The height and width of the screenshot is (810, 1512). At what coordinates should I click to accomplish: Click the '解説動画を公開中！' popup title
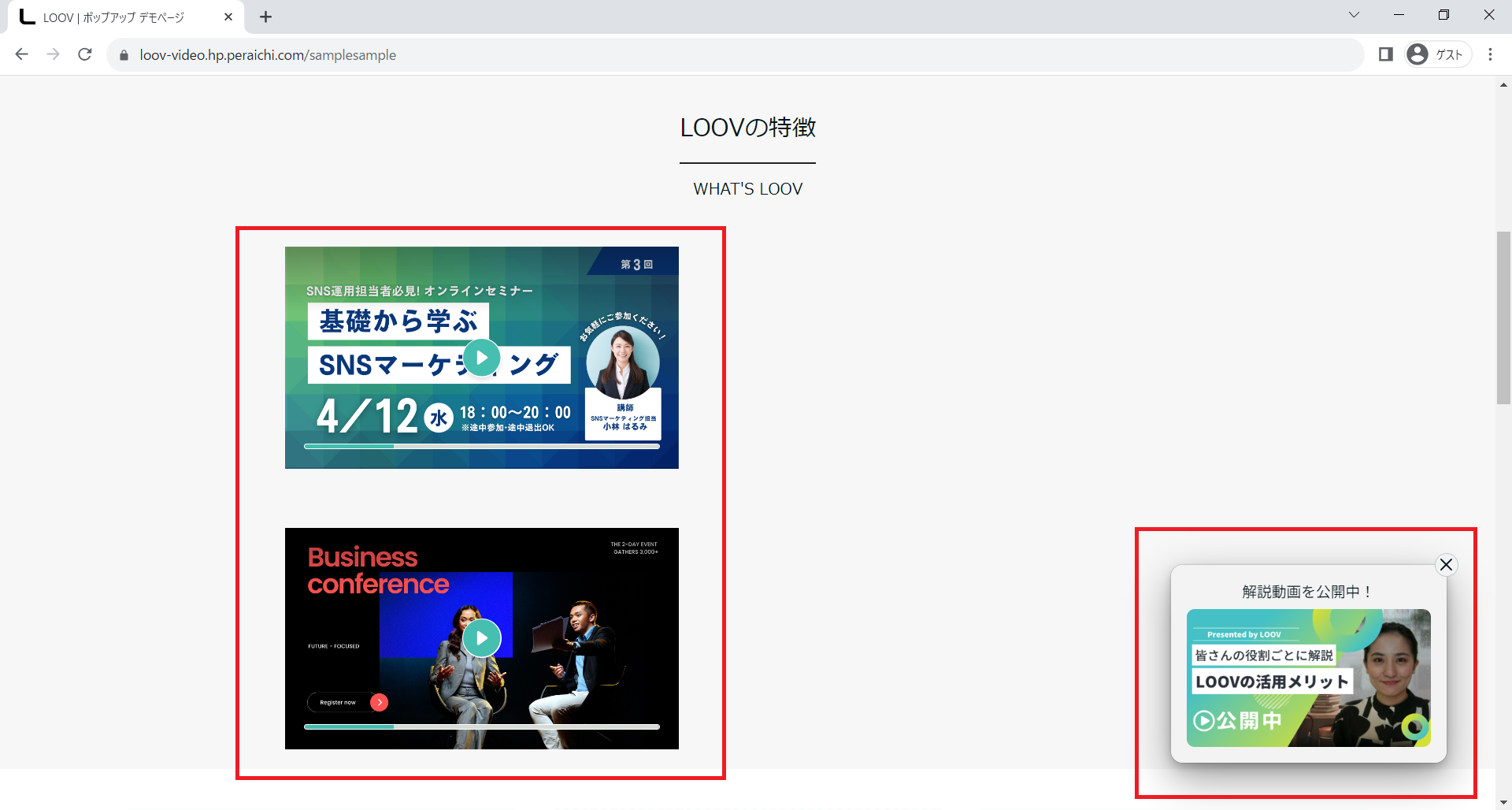1308,592
